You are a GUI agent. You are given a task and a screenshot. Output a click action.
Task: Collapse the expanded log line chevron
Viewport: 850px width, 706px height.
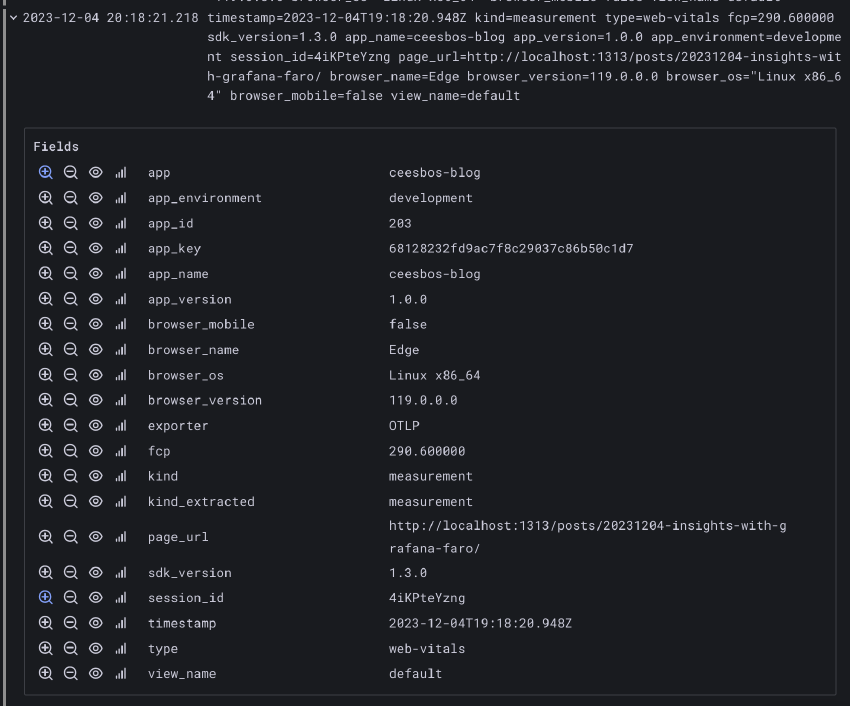(x=13, y=18)
